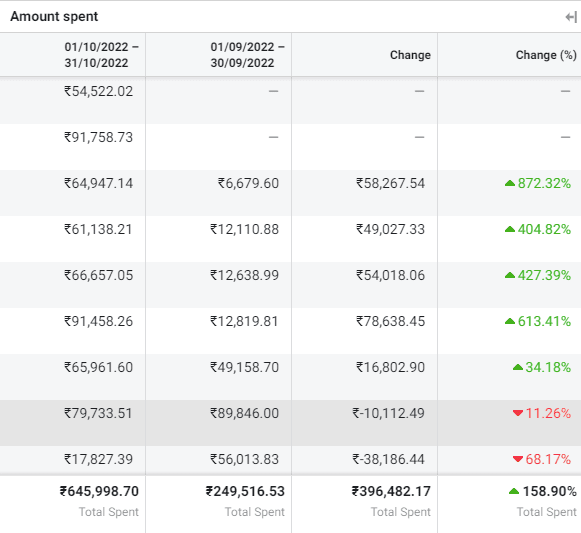Collapse the Amount spent column panel arrow icon
581x533 pixels.
click(571, 17)
